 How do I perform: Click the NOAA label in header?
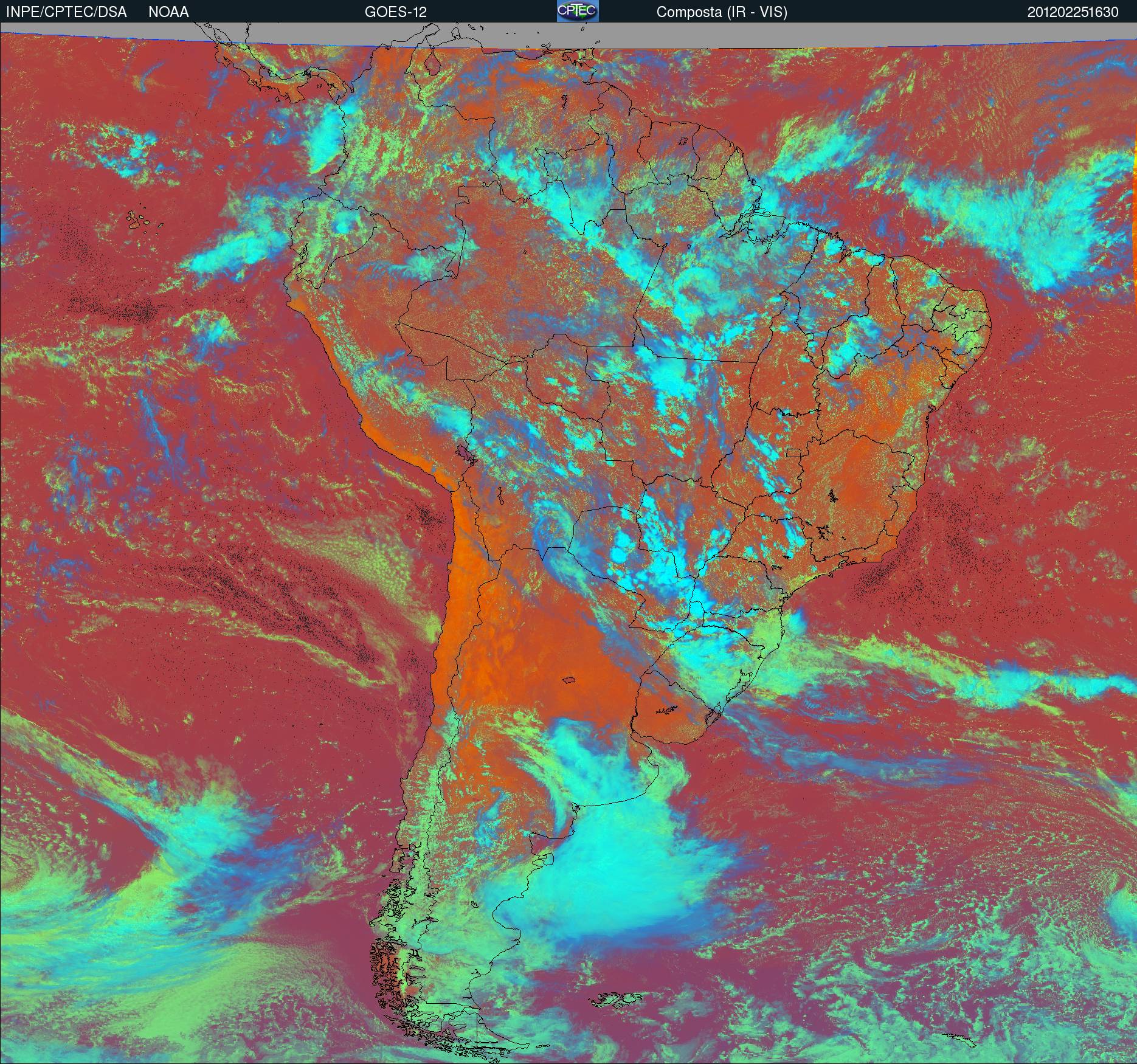point(168,12)
